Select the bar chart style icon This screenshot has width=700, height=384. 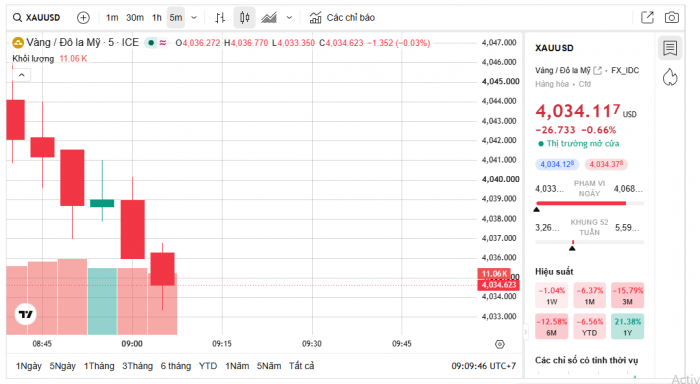(x=220, y=18)
